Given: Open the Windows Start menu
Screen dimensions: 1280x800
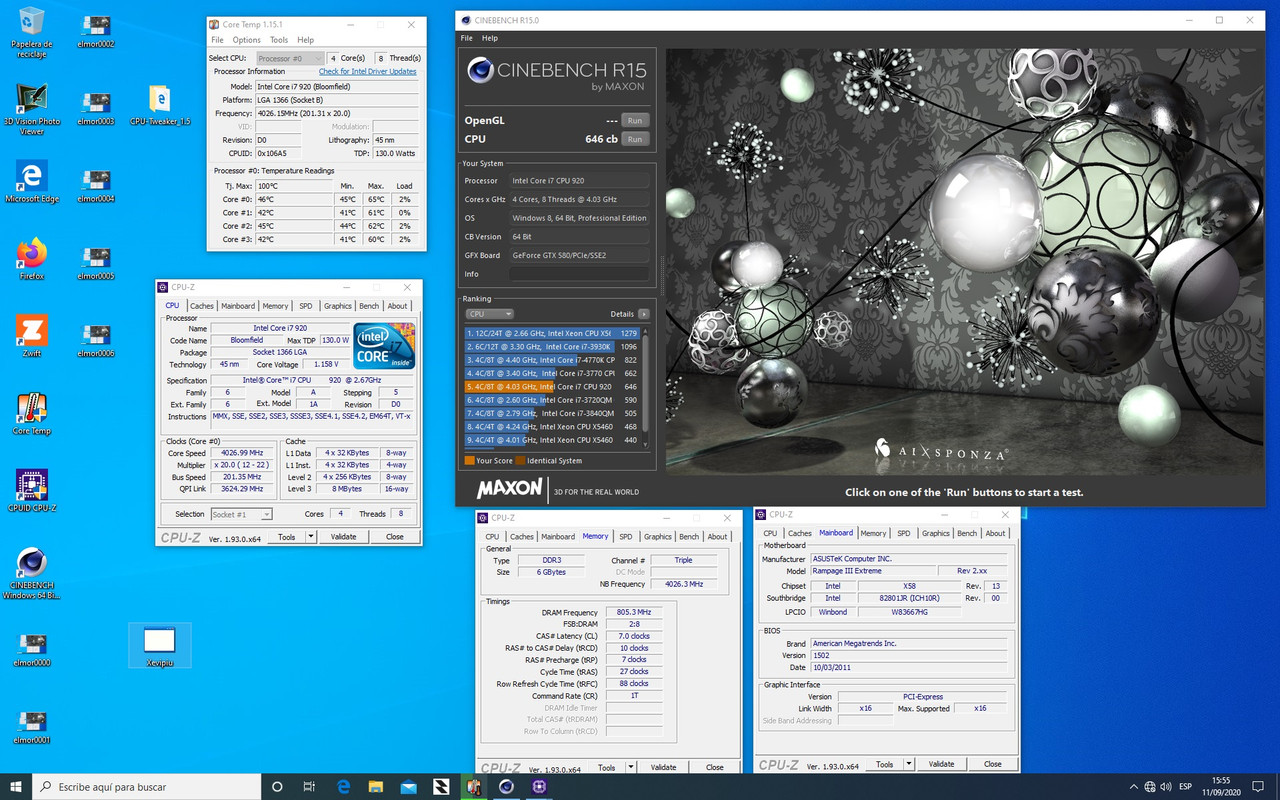Looking at the screenshot, I should point(16,786).
